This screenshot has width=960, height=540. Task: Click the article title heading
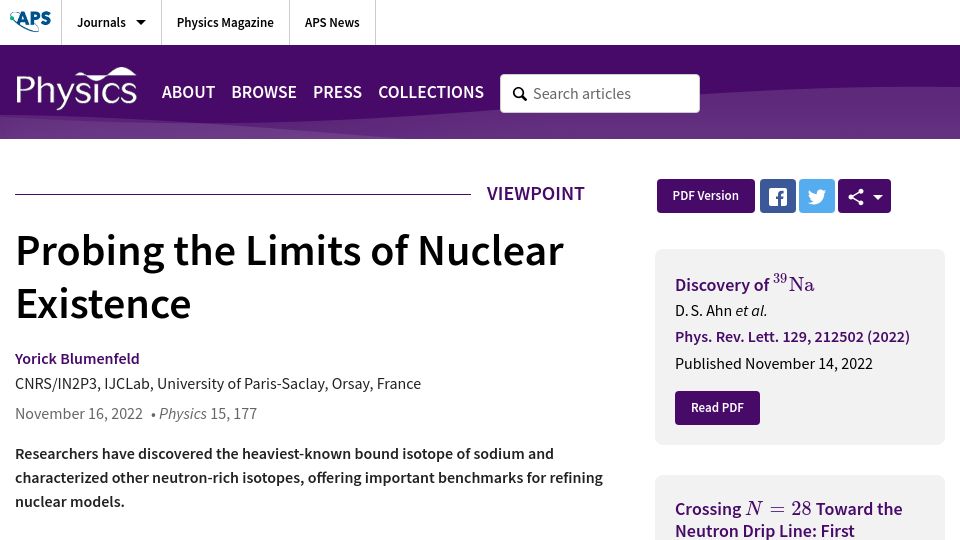click(x=290, y=277)
